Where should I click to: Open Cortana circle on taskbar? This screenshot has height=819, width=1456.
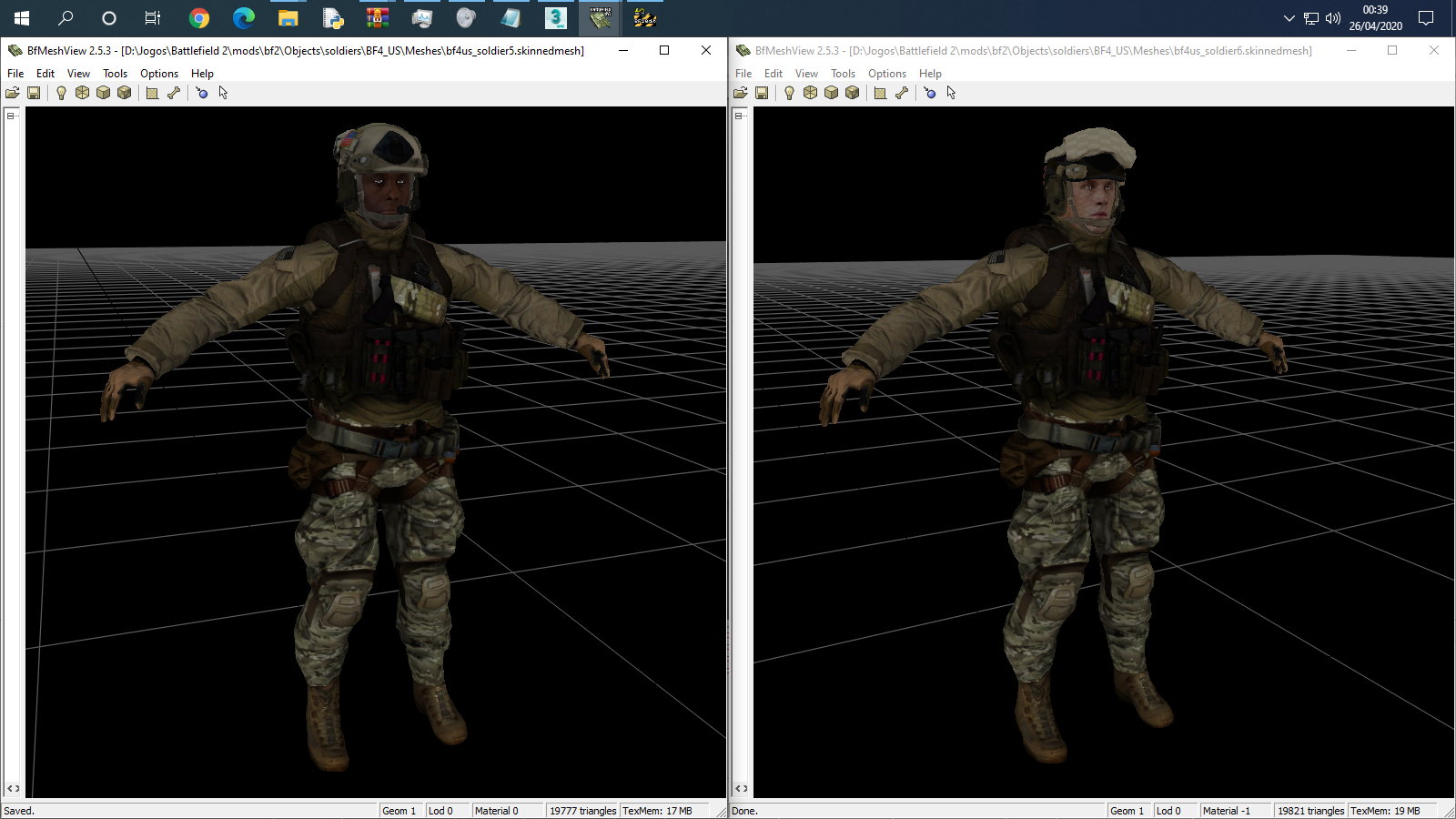coord(109,18)
